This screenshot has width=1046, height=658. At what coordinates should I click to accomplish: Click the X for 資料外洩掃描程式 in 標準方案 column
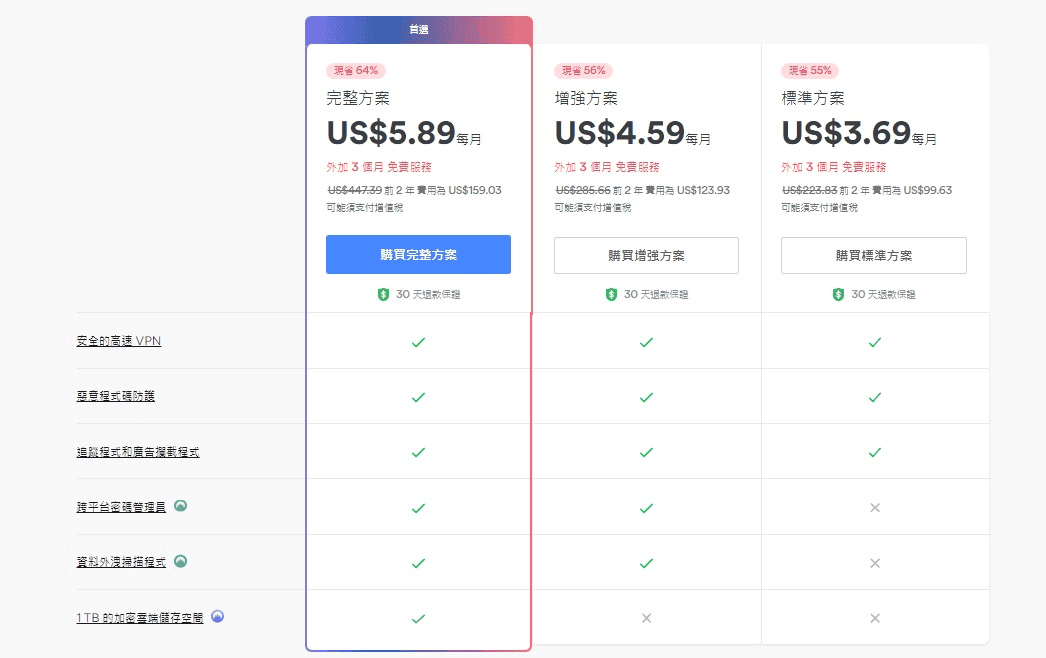(x=875, y=563)
